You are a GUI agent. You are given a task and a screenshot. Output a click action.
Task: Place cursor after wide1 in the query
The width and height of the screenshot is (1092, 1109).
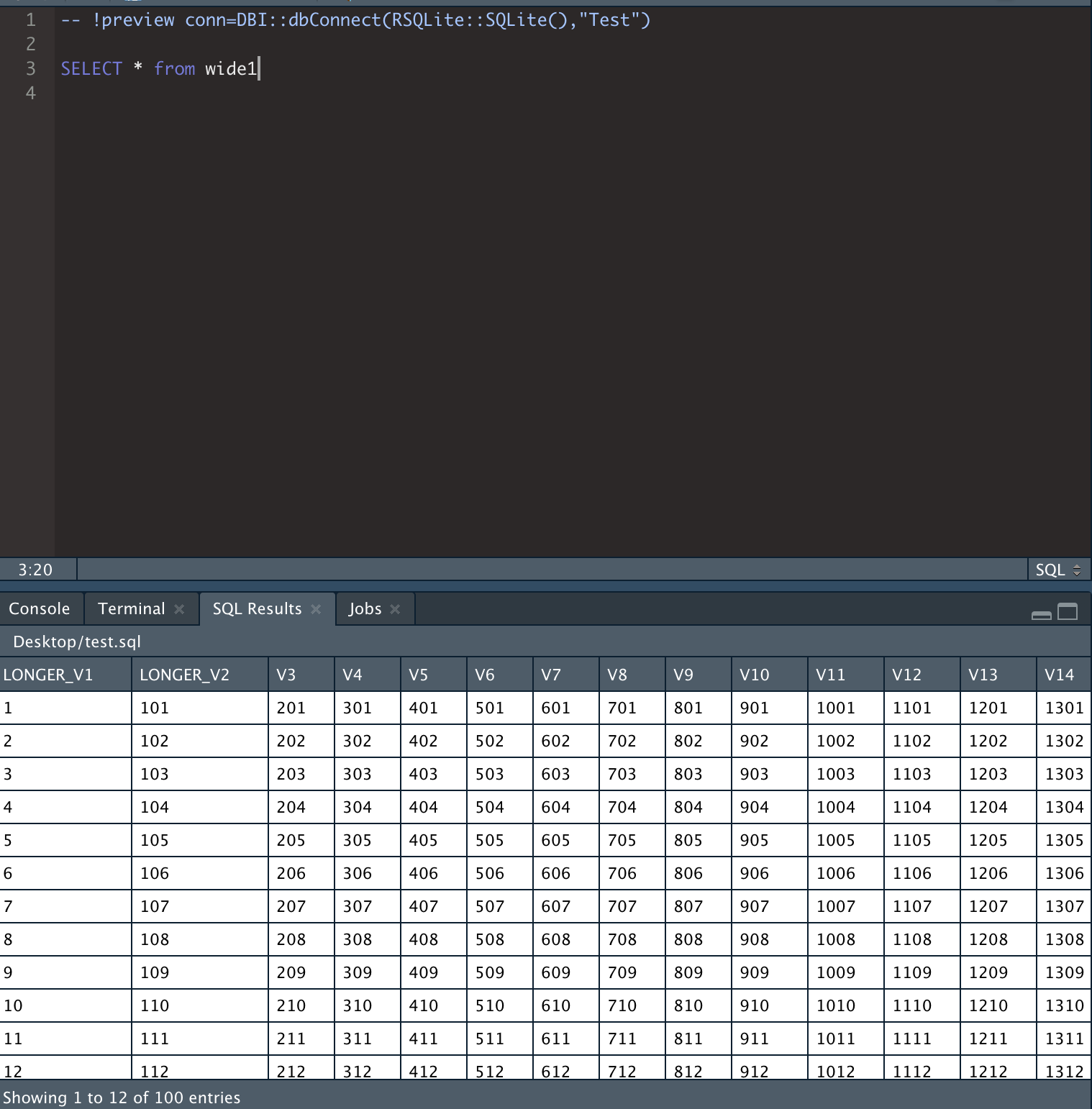point(260,68)
